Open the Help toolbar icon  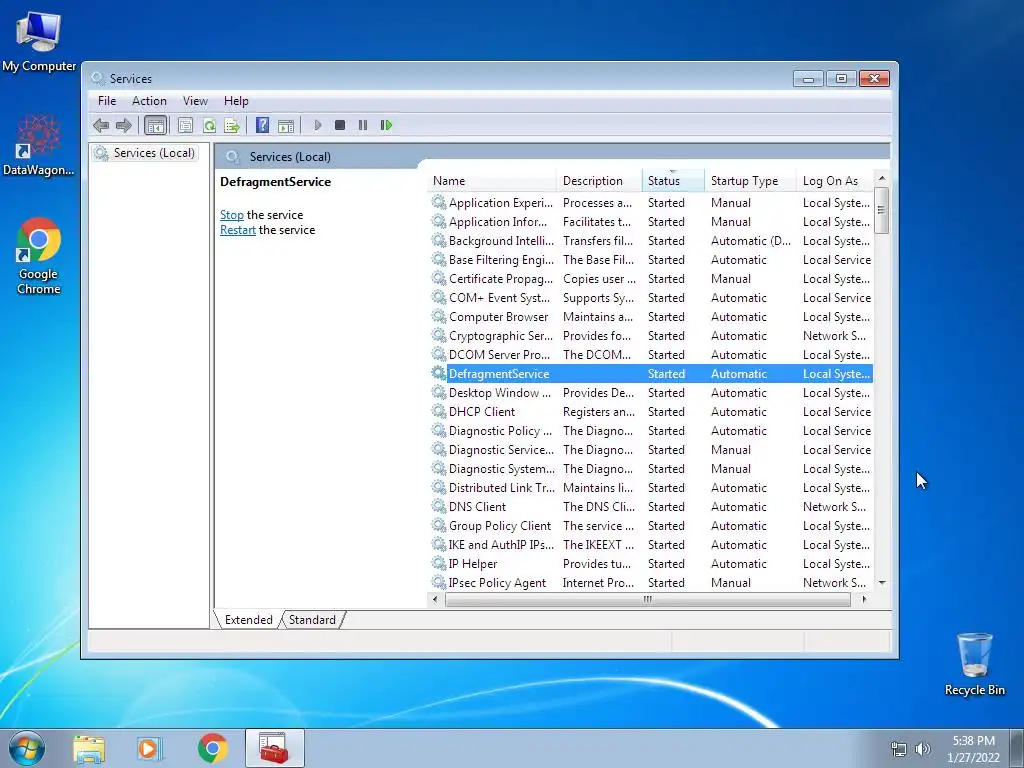tap(263, 125)
